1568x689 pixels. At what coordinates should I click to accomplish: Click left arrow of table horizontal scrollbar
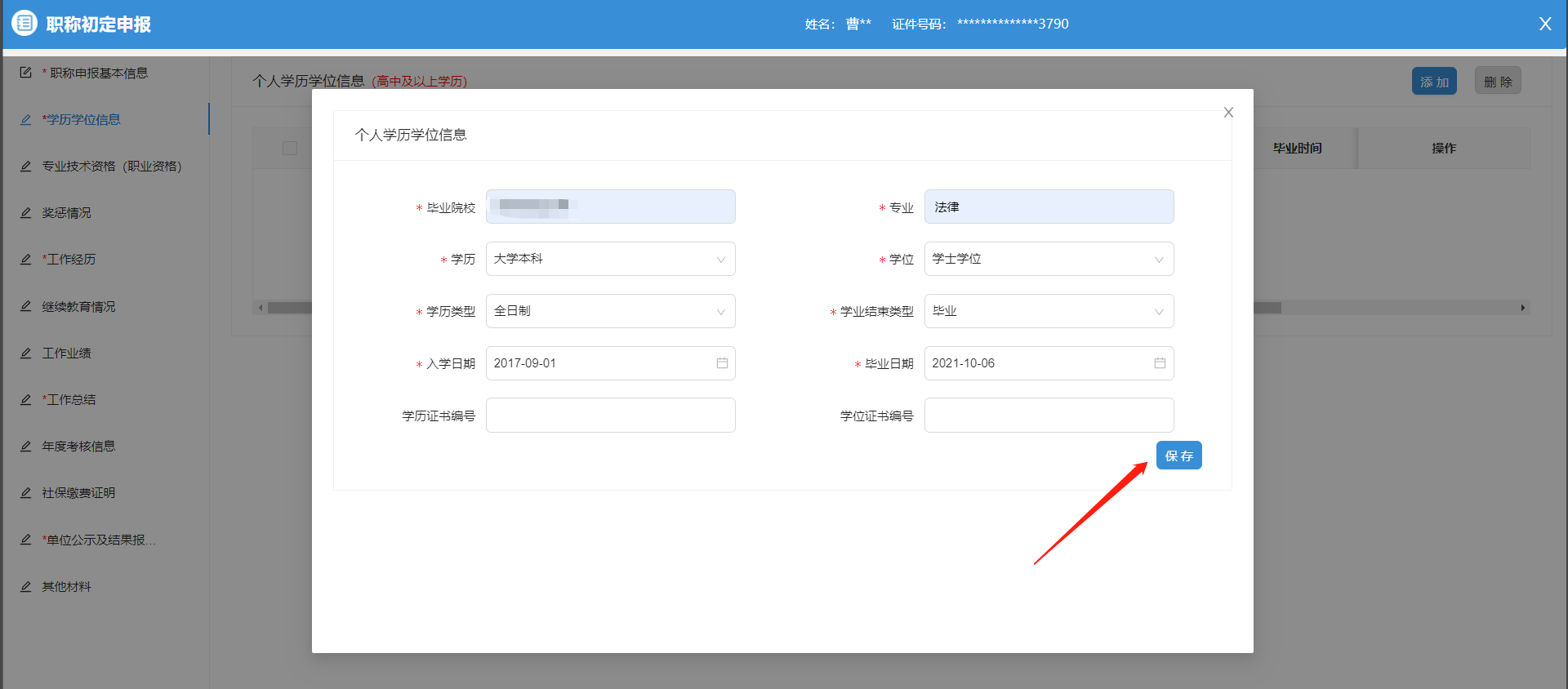coord(261,308)
